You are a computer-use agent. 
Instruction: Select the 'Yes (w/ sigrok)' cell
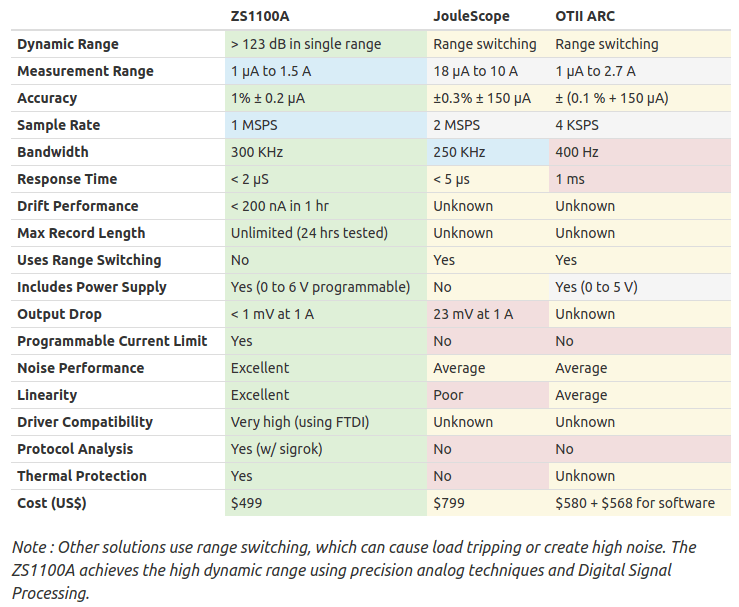326,449
